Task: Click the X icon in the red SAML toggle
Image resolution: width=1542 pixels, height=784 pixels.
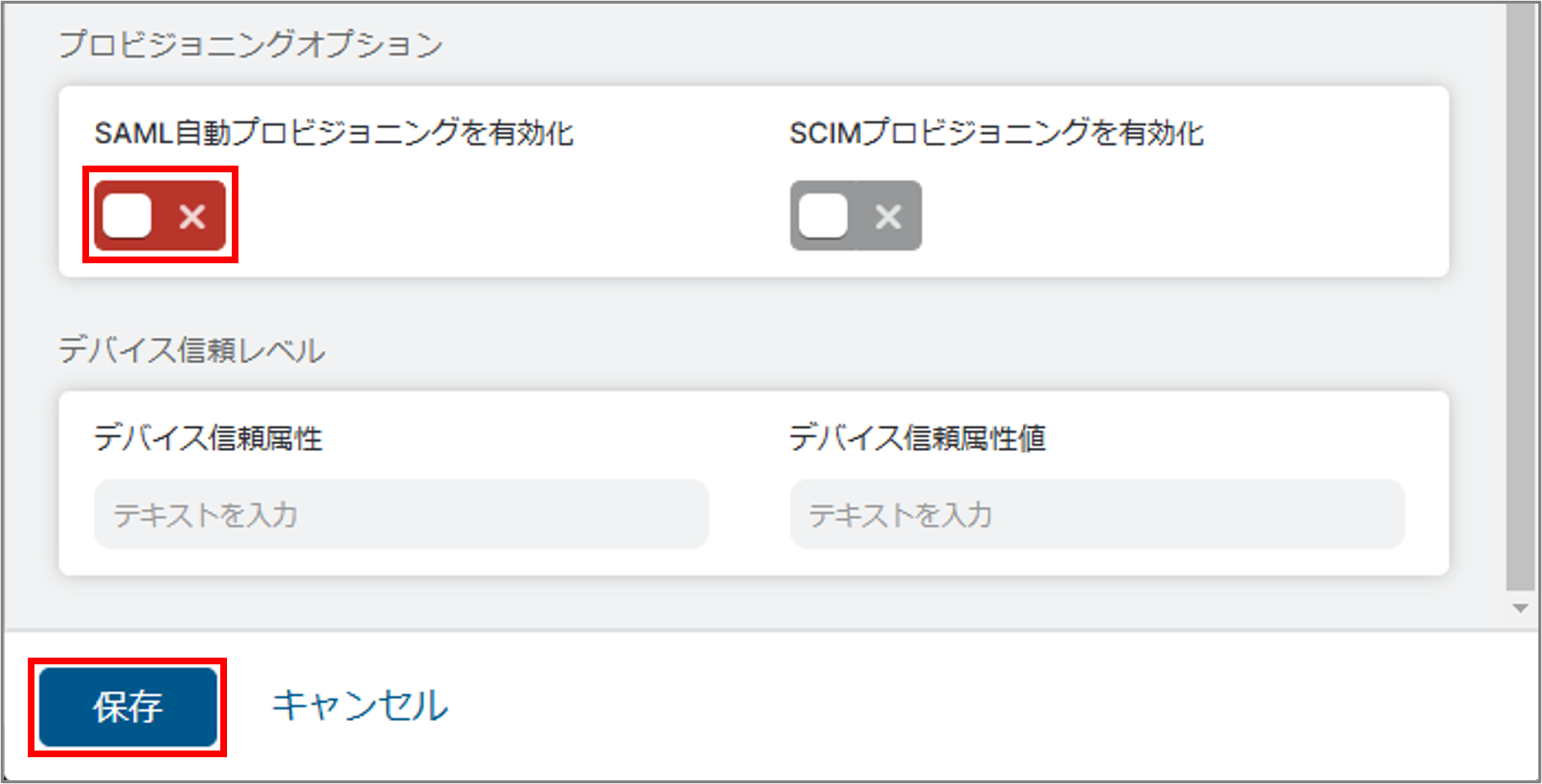Action: 193,216
